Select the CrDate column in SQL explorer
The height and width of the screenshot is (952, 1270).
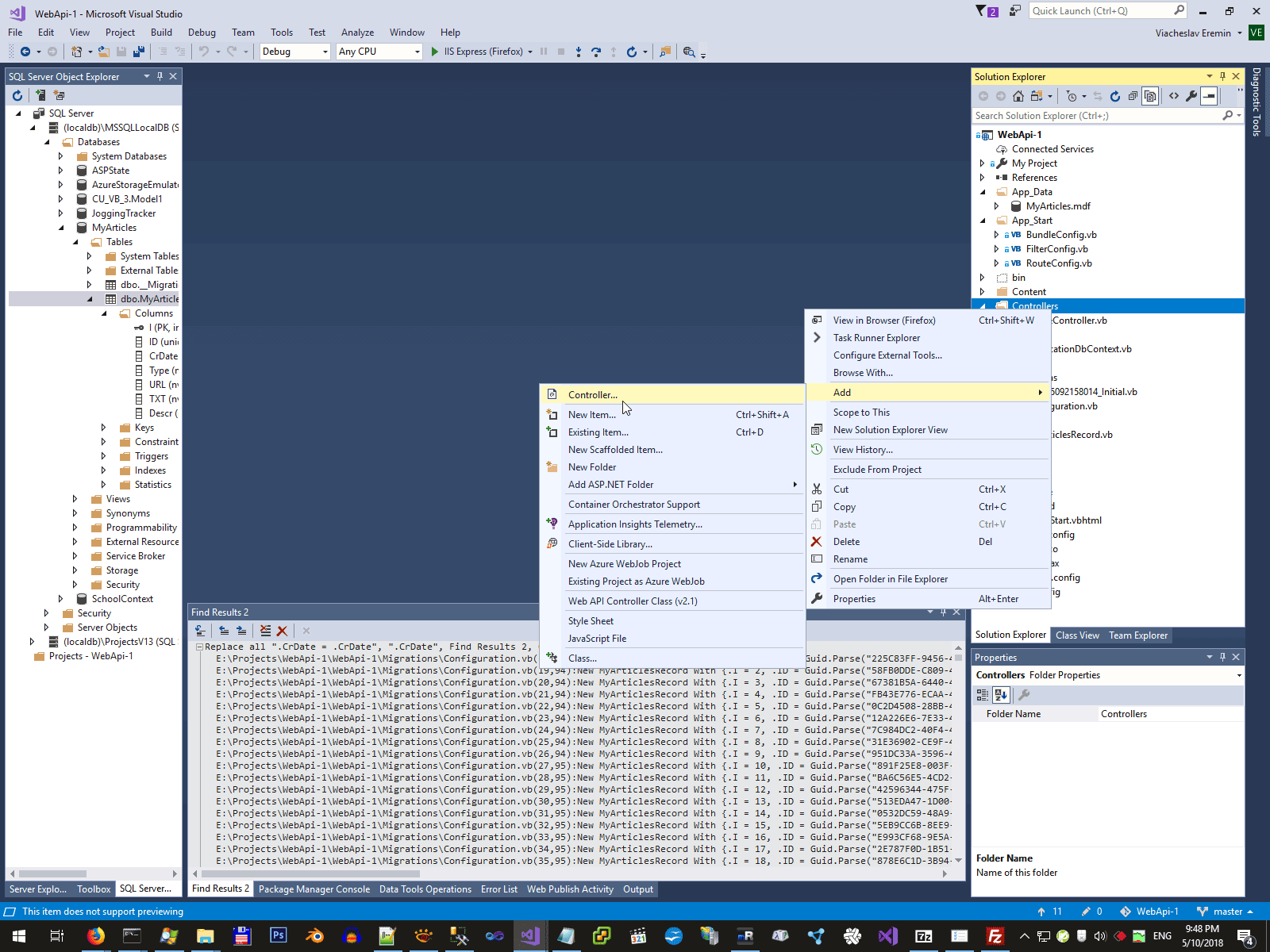point(164,356)
